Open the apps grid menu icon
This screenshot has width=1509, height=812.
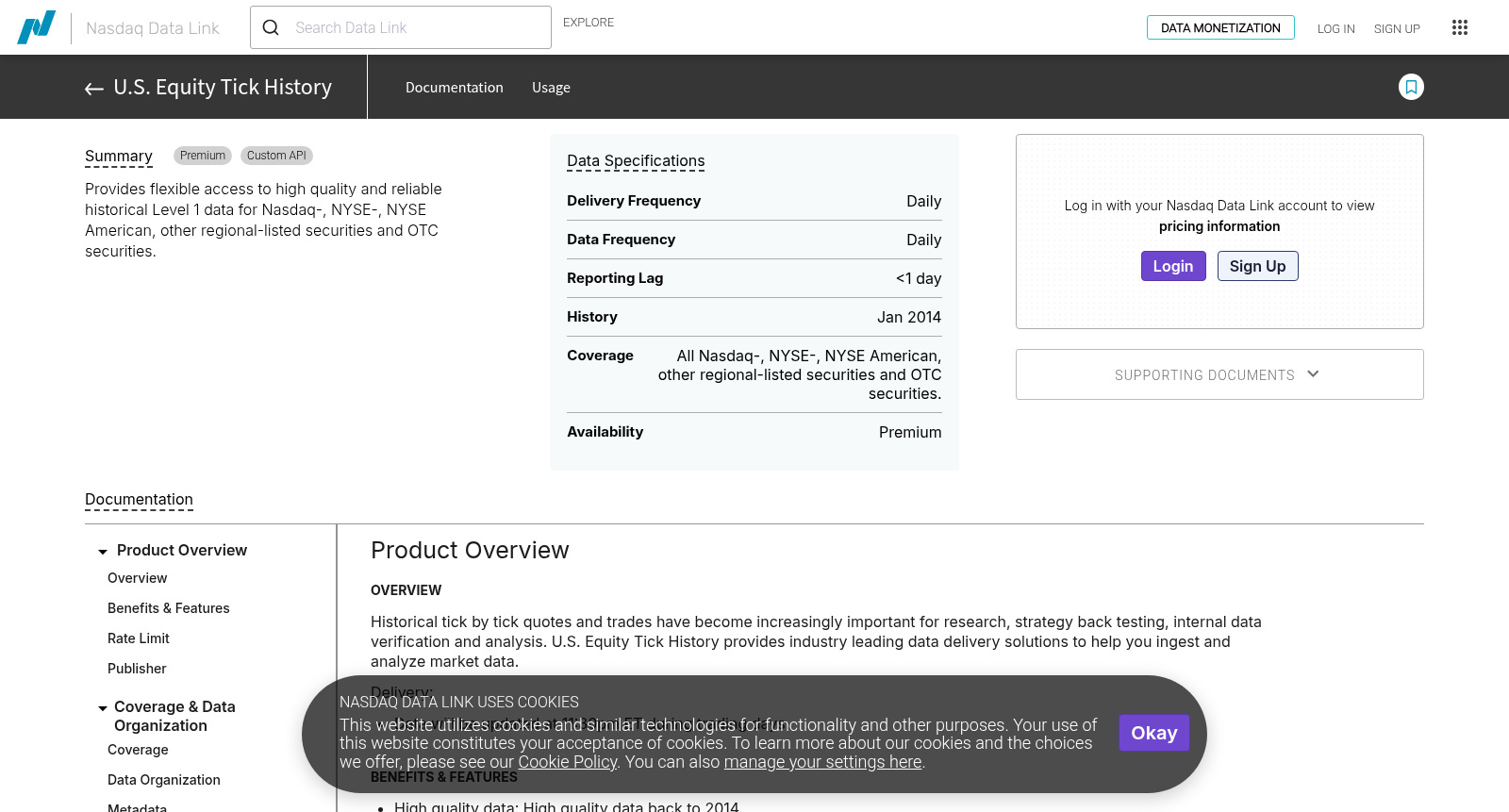click(x=1460, y=27)
